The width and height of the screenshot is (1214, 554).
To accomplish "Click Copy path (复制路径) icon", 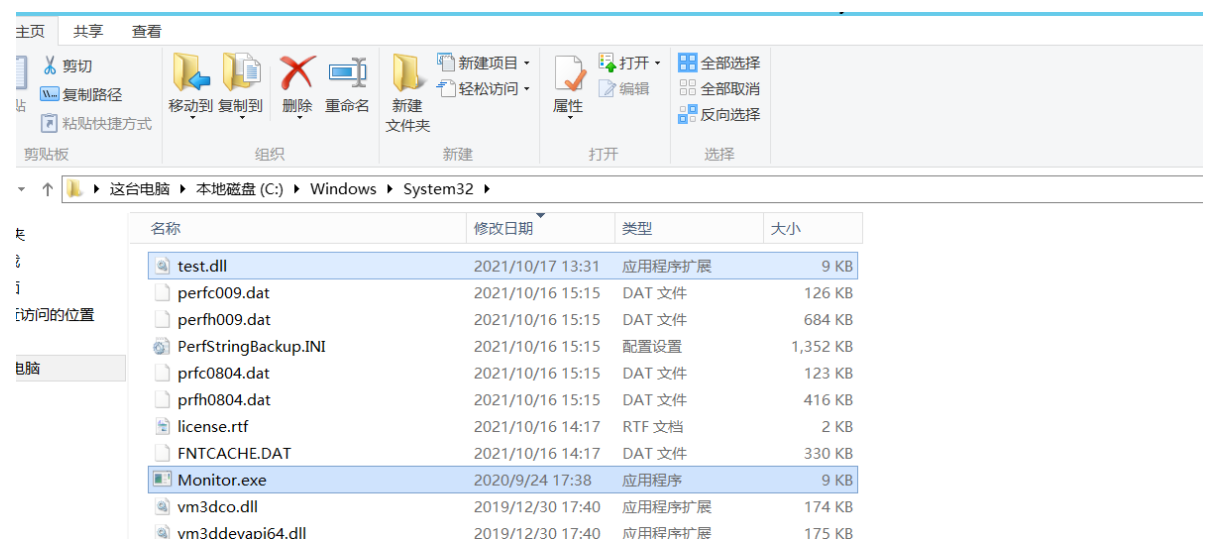I will pos(49,94).
